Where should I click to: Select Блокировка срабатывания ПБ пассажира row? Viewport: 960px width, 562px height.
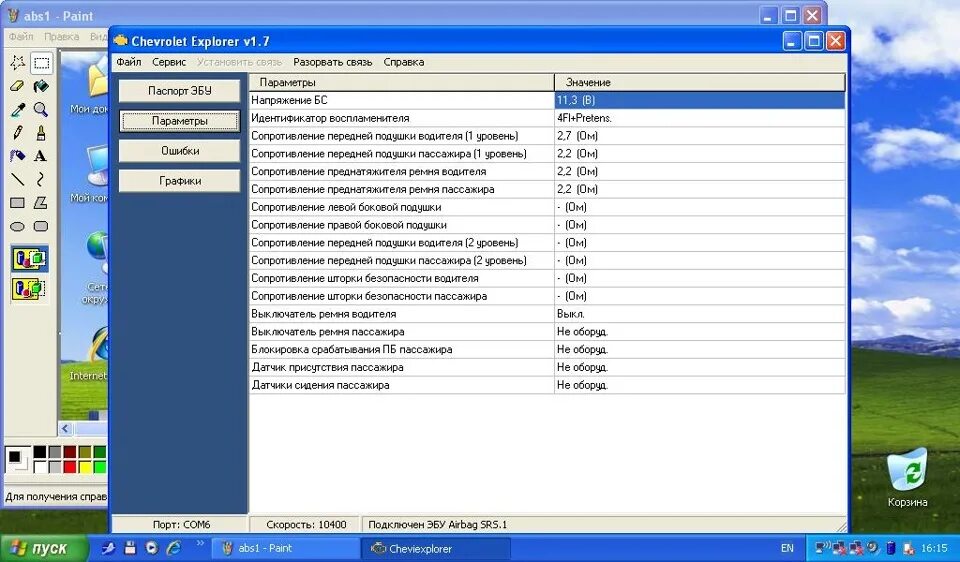547,349
